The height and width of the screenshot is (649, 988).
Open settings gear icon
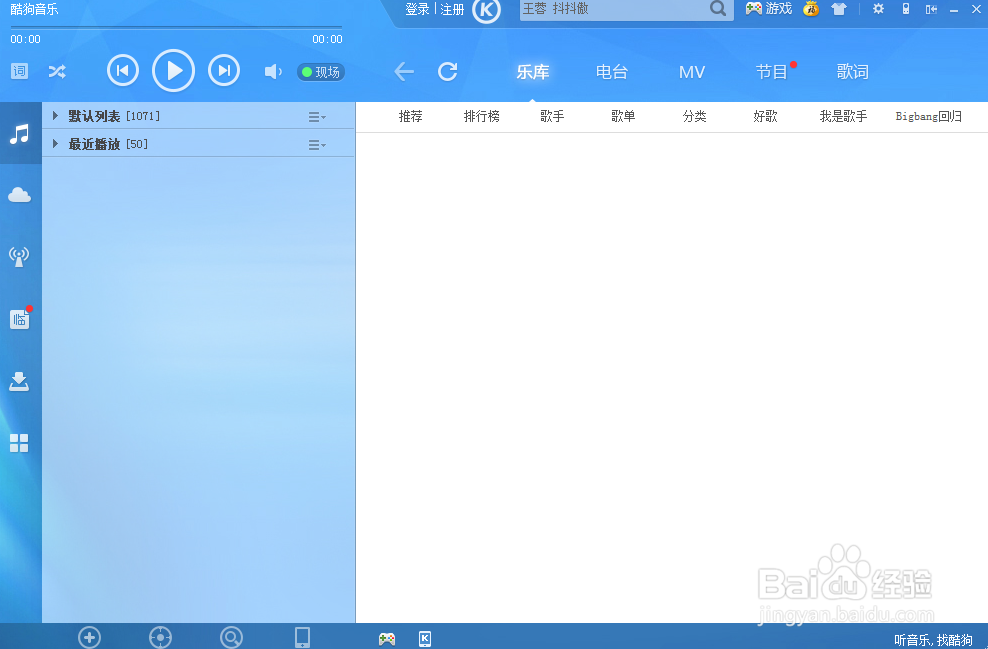click(x=878, y=9)
